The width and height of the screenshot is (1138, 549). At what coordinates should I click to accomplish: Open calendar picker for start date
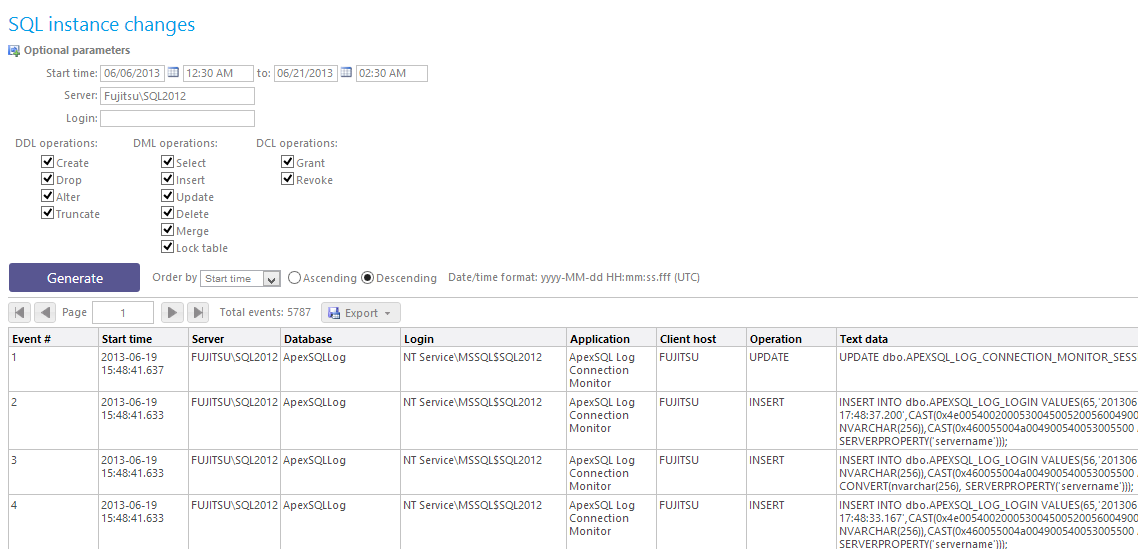click(x=173, y=73)
